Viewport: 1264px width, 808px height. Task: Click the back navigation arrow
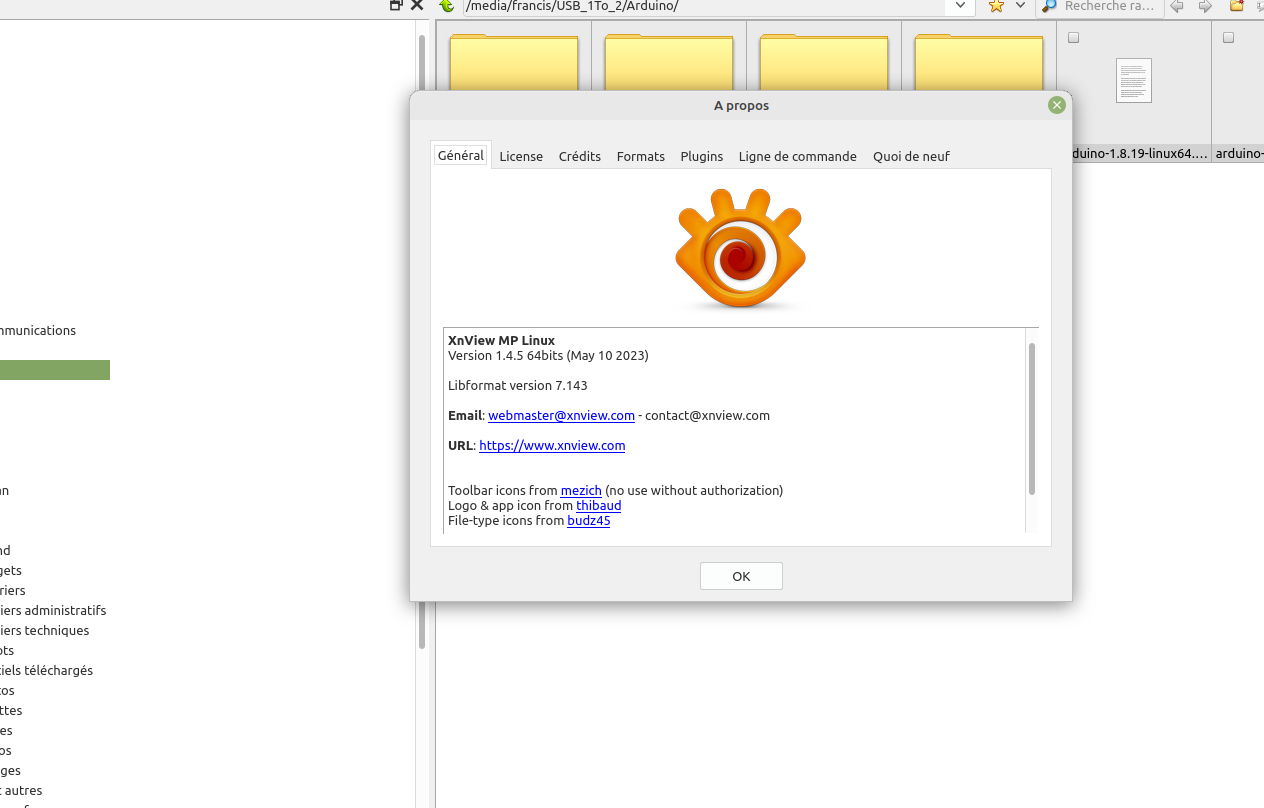pos(1177,6)
